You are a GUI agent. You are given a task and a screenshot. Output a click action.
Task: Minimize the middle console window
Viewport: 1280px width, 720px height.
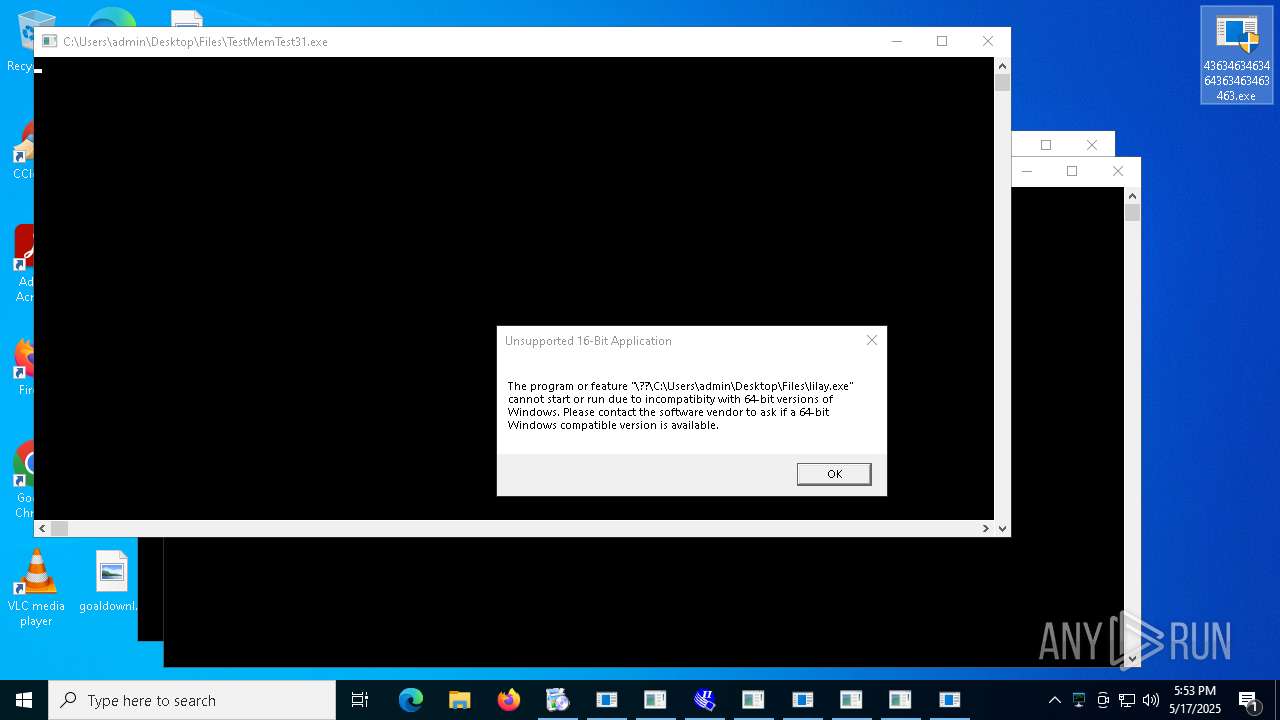pos(1026,171)
